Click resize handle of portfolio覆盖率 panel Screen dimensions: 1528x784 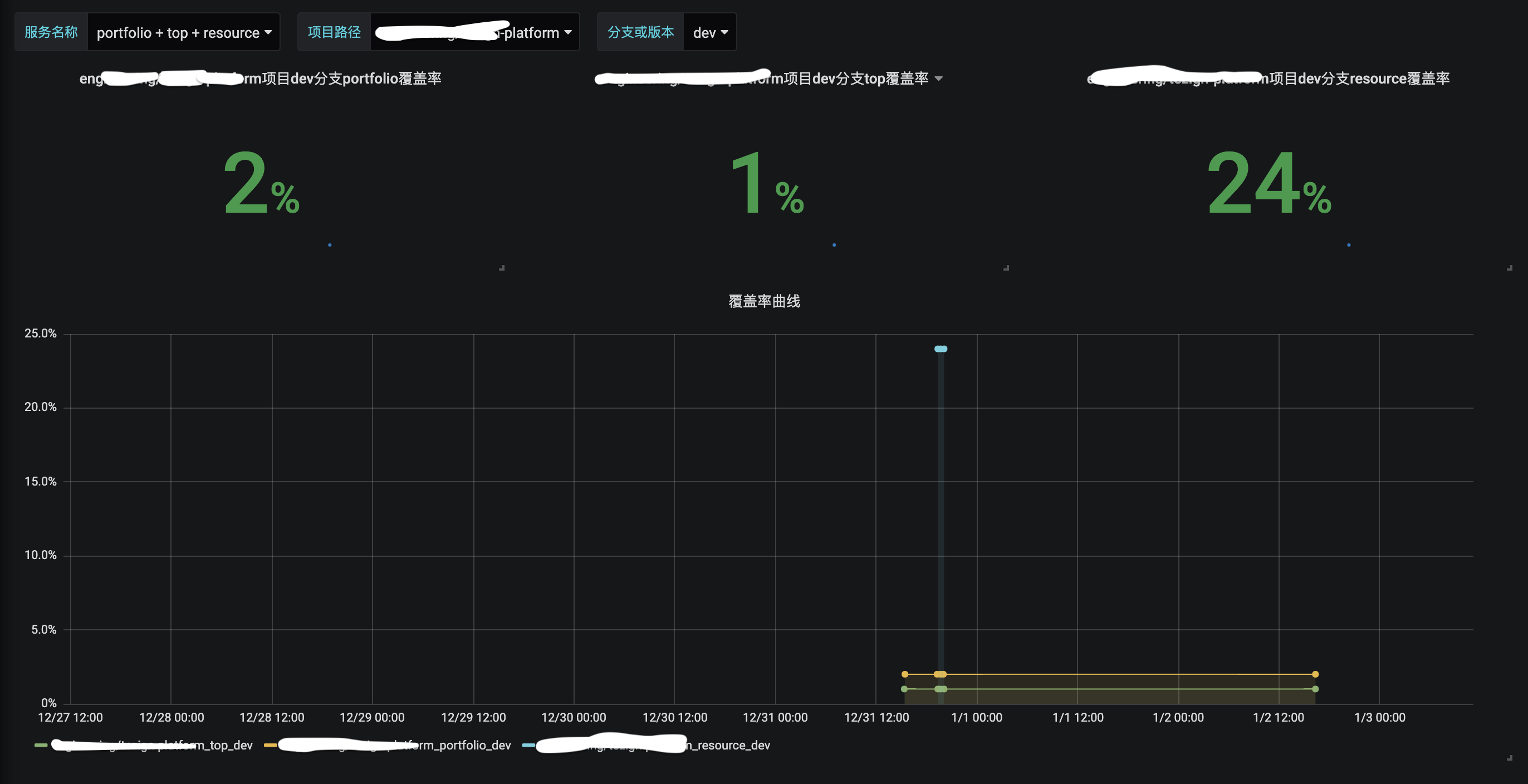click(x=502, y=268)
